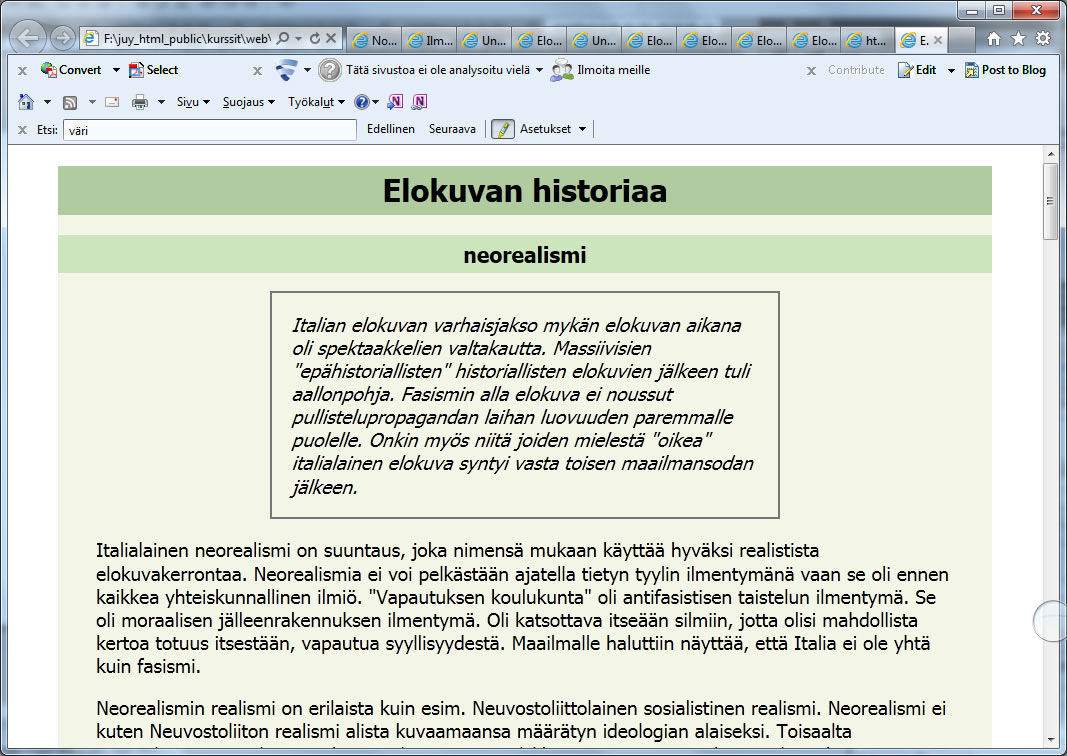Switch to the 'No...' browser tab
The width and height of the screenshot is (1067, 756).
click(x=374, y=41)
